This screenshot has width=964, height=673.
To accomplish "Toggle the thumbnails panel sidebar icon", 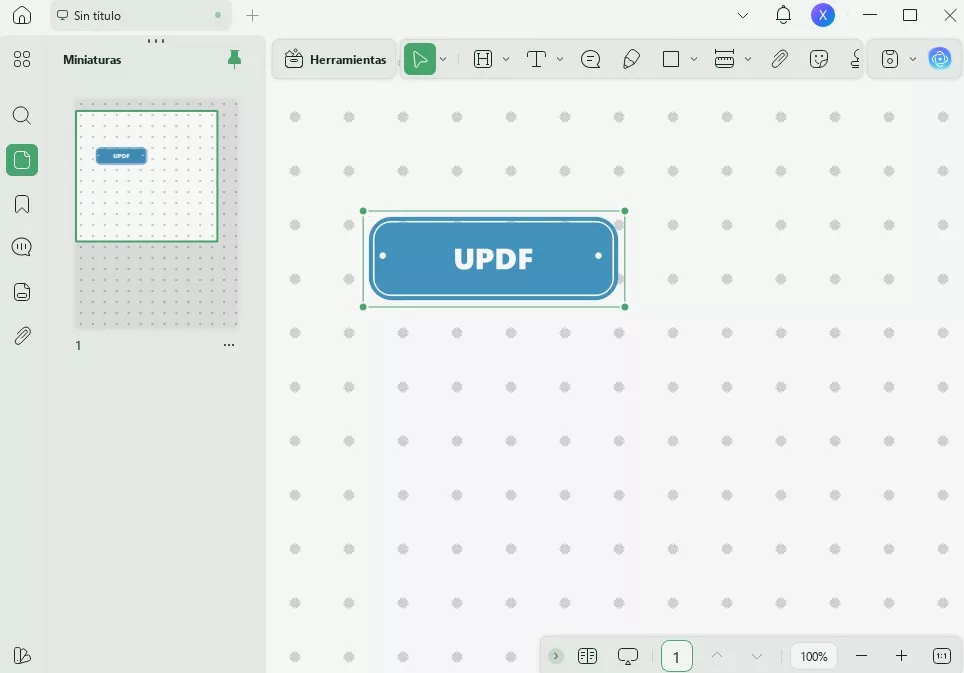I will click(x=22, y=160).
